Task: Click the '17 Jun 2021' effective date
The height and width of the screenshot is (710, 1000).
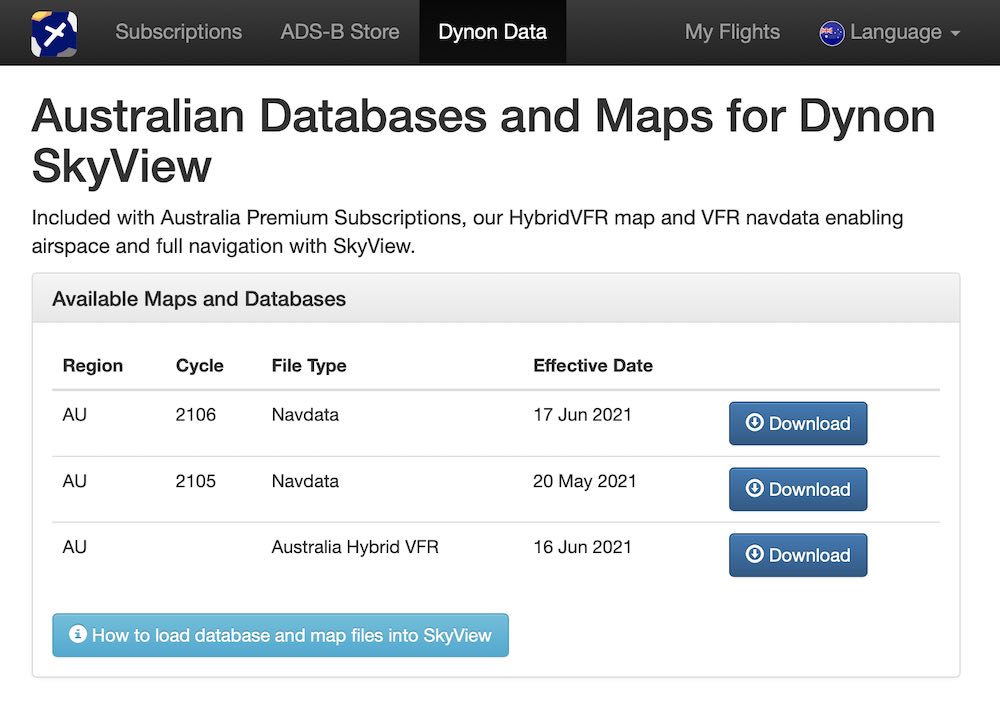Action: coord(582,415)
